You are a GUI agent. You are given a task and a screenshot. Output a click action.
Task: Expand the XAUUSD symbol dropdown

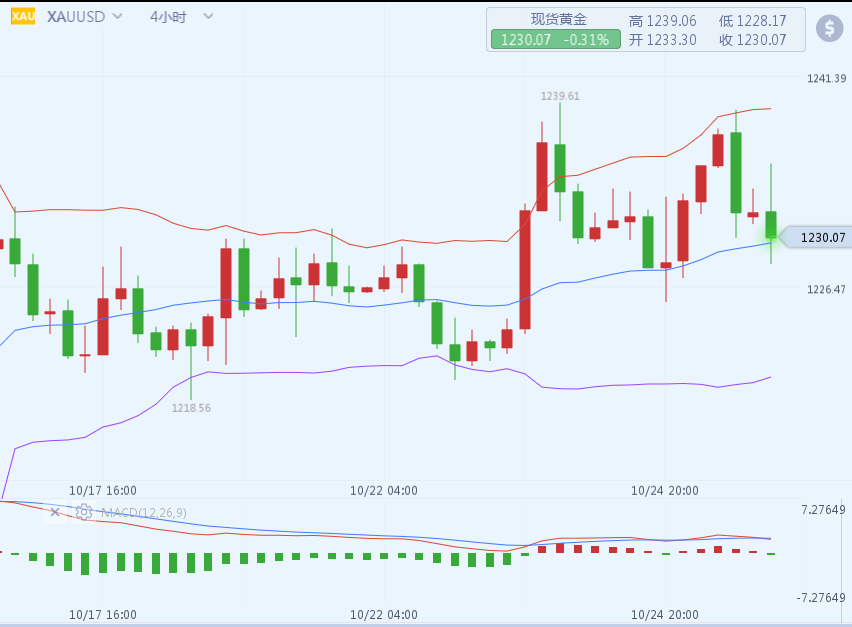click(x=118, y=17)
